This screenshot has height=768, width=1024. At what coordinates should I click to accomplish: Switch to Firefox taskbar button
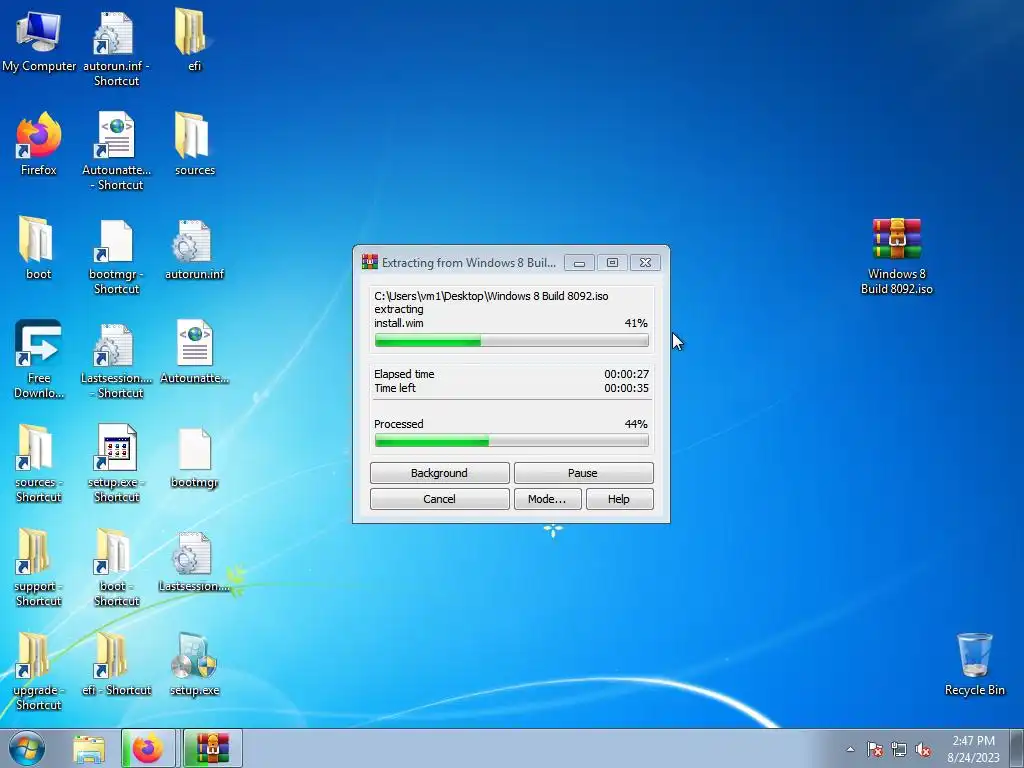[x=148, y=748]
